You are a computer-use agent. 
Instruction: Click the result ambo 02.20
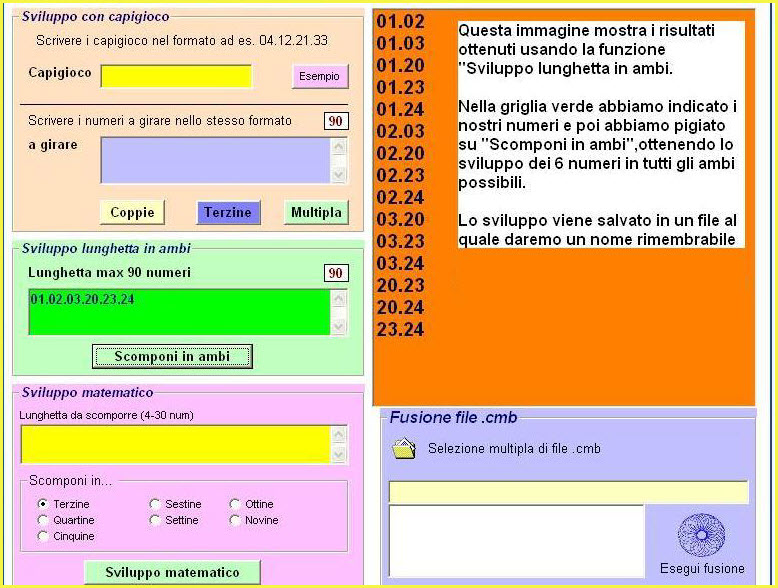[400, 153]
